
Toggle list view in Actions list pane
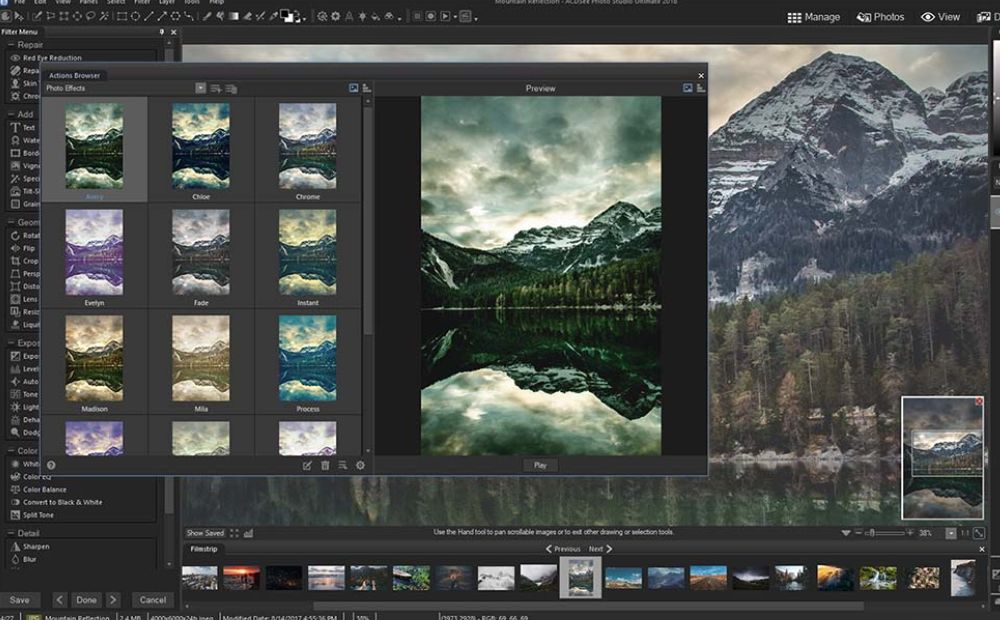point(367,88)
